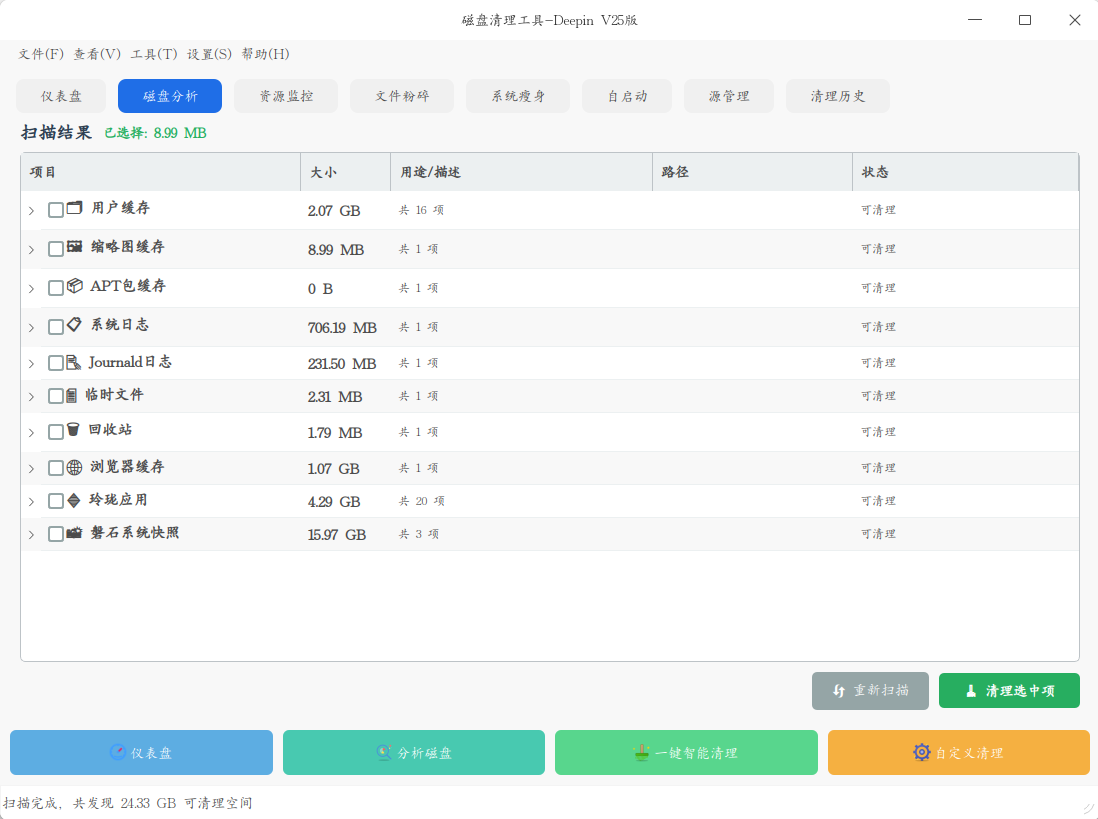The width and height of the screenshot is (1098, 819).
Task: Check the 临时文件 checkbox
Action: click(56, 396)
